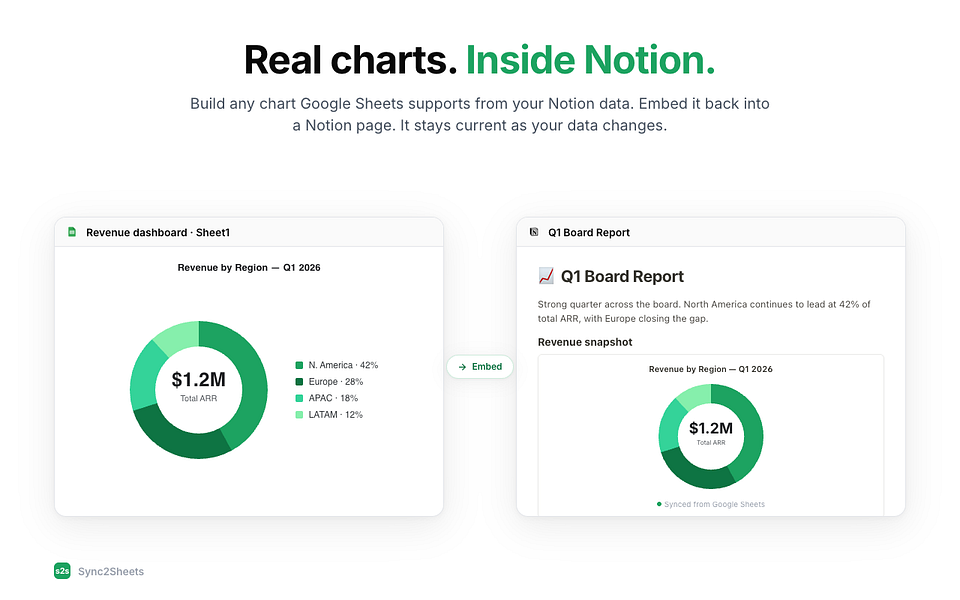The width and height of the screenshot is (960, 600).
Task: Click the "$1.2M" total in the Notion donut chart
Action: [x=711, y=428]
